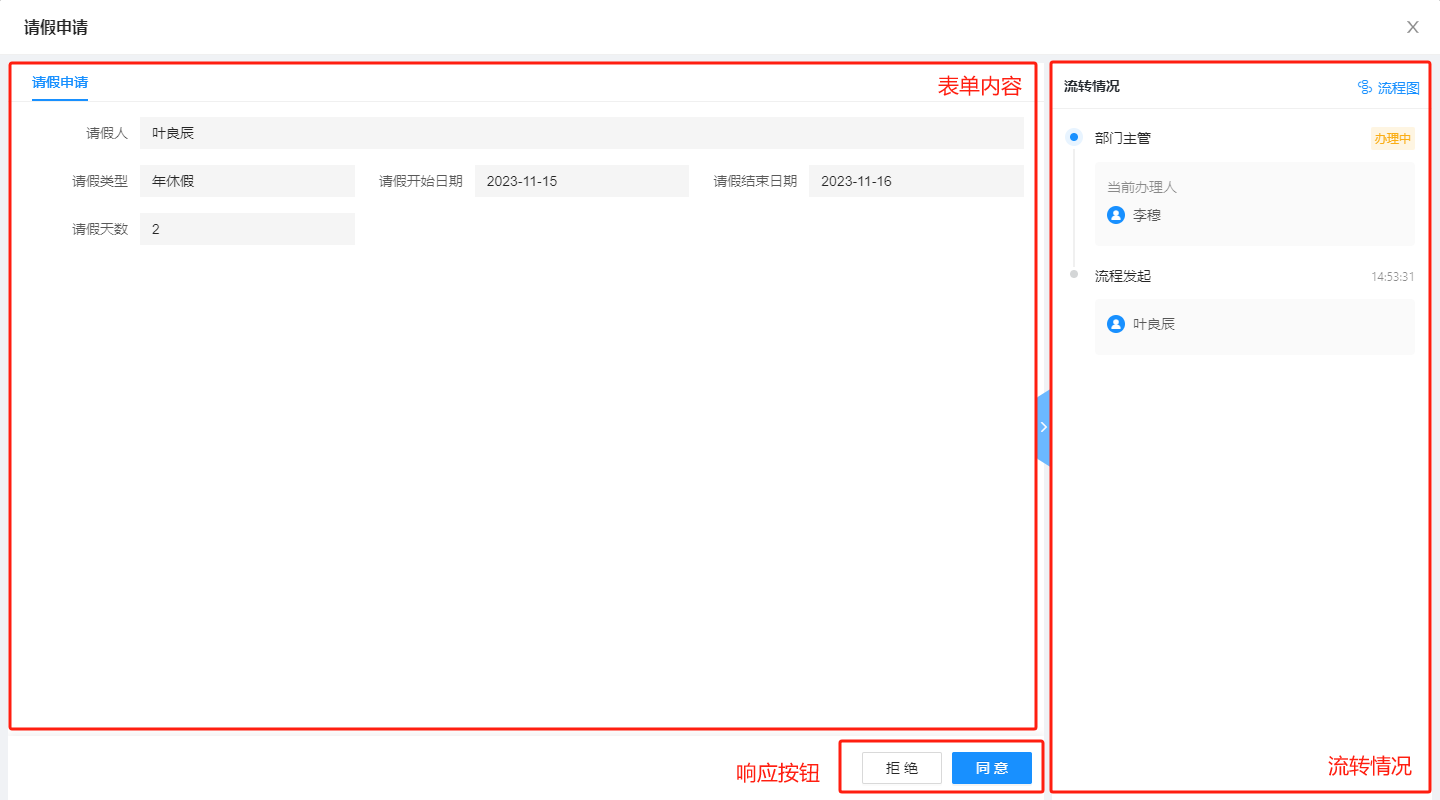Screen dimensions: 1440x800
Task: Click the avatar icon under 流程发起
Action: pyautogui.click(x=1116, y=324)
